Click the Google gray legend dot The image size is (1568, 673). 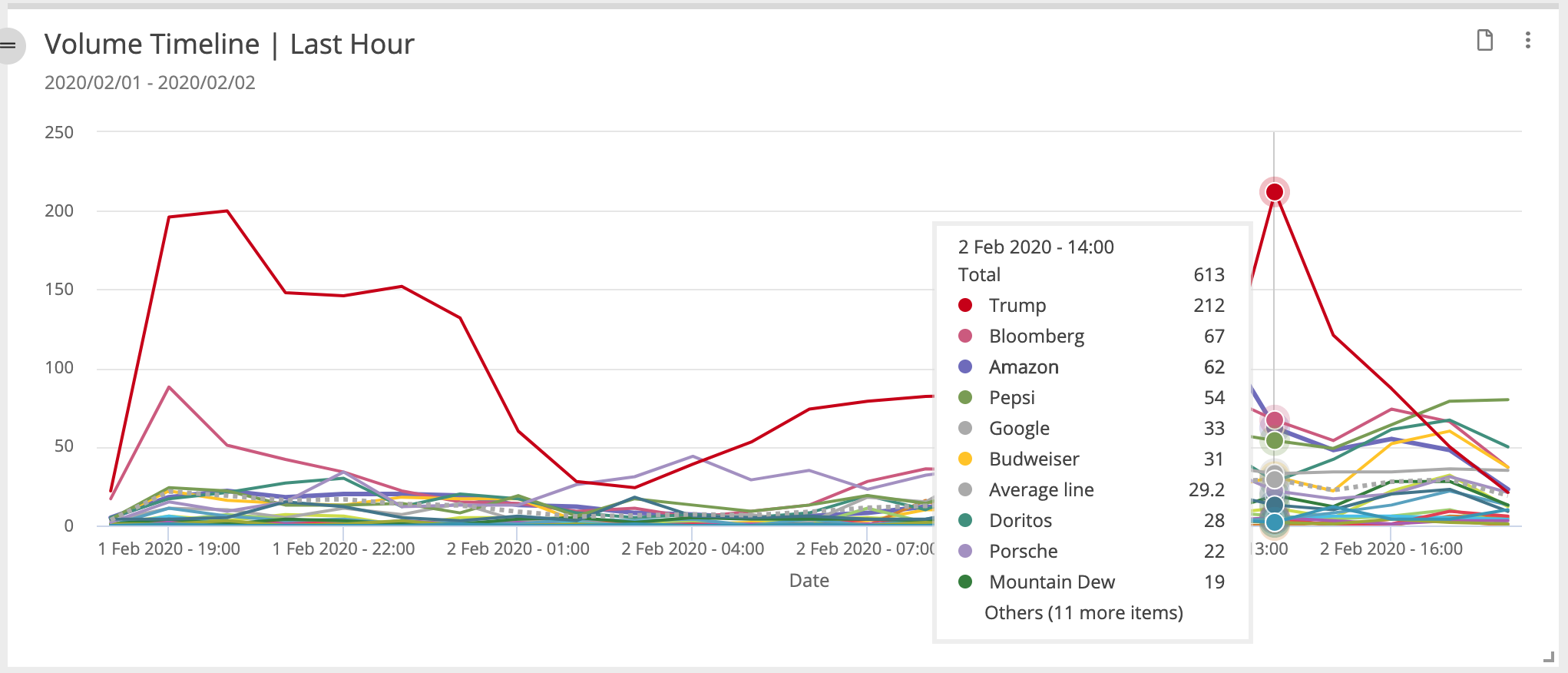click(x=965, y=428)
